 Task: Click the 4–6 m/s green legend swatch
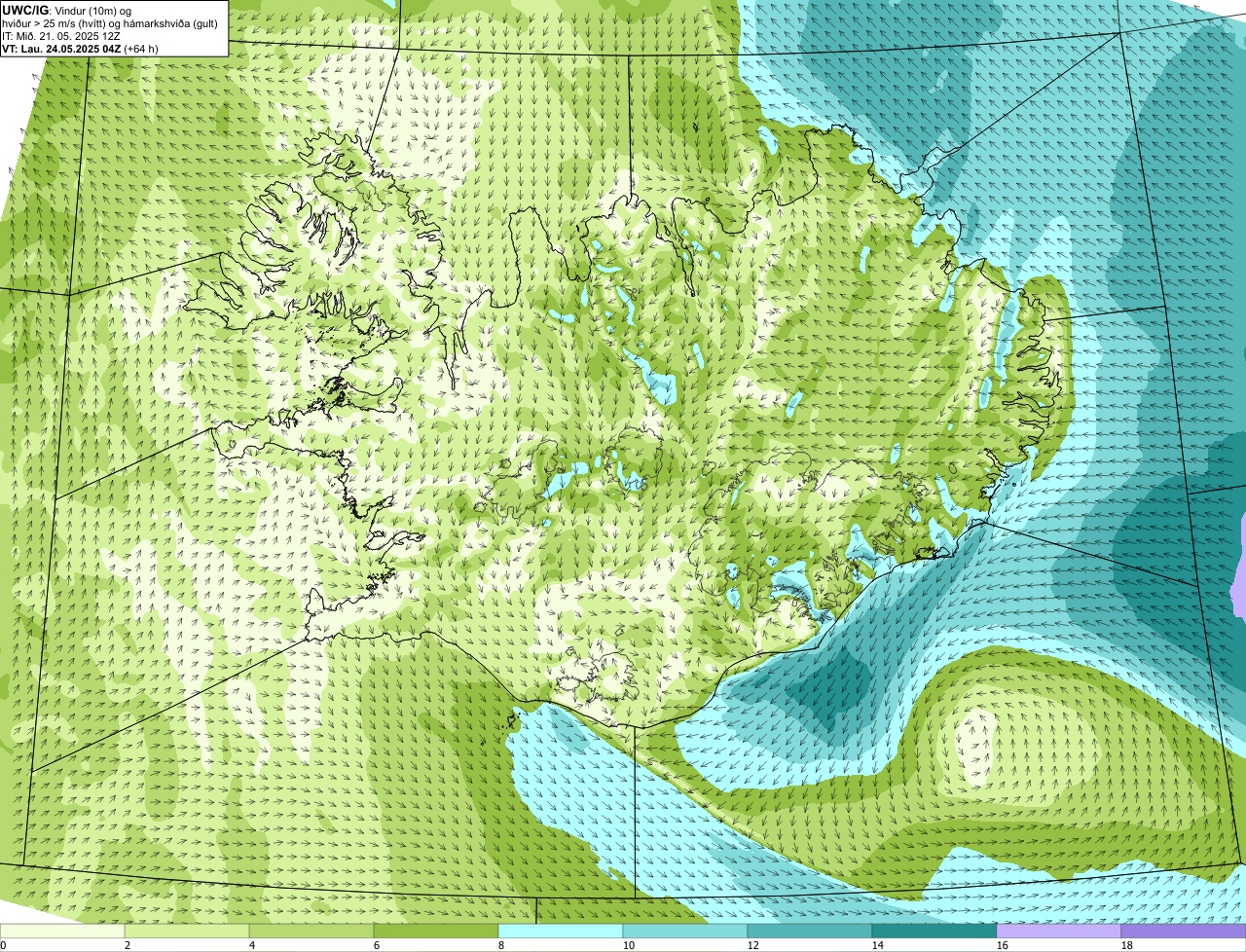pos(311,932)
